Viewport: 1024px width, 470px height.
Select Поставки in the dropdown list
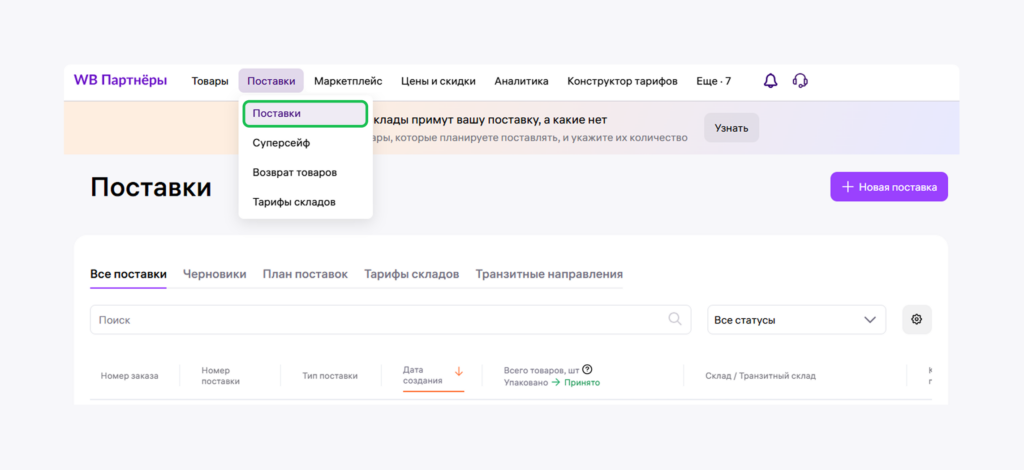305,113
